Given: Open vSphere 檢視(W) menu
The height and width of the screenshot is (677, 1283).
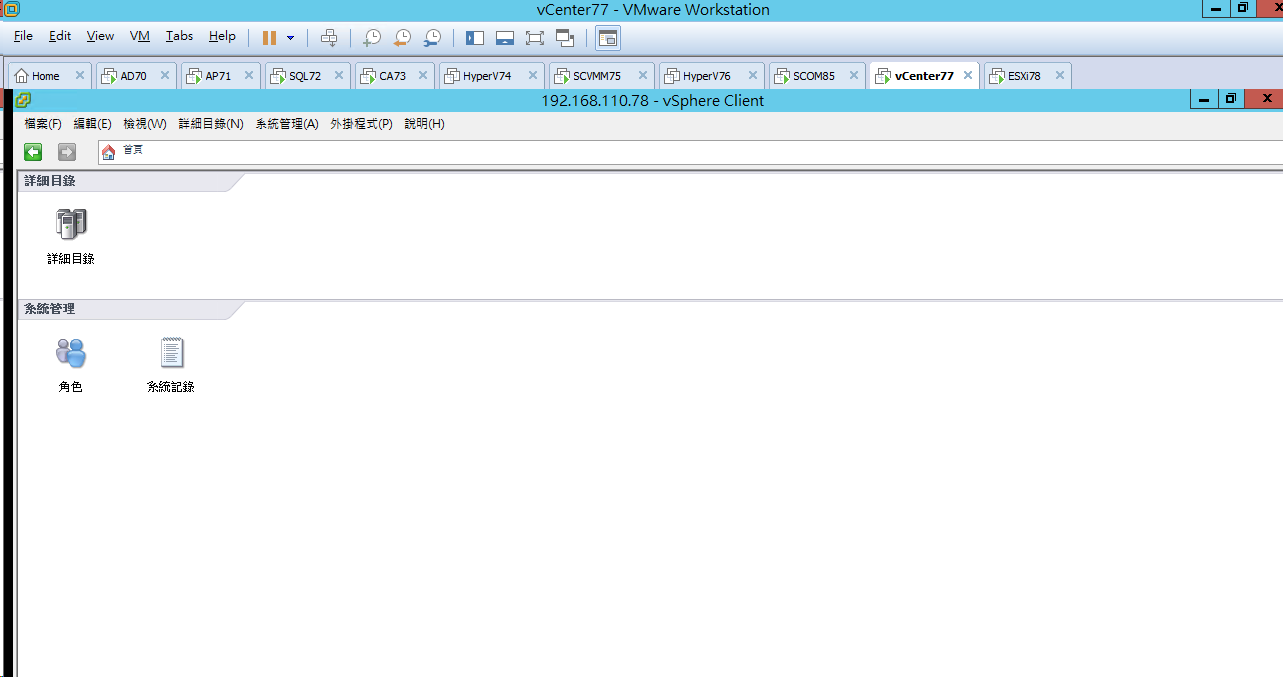Looking at the screenshot, I should point(145,124).
